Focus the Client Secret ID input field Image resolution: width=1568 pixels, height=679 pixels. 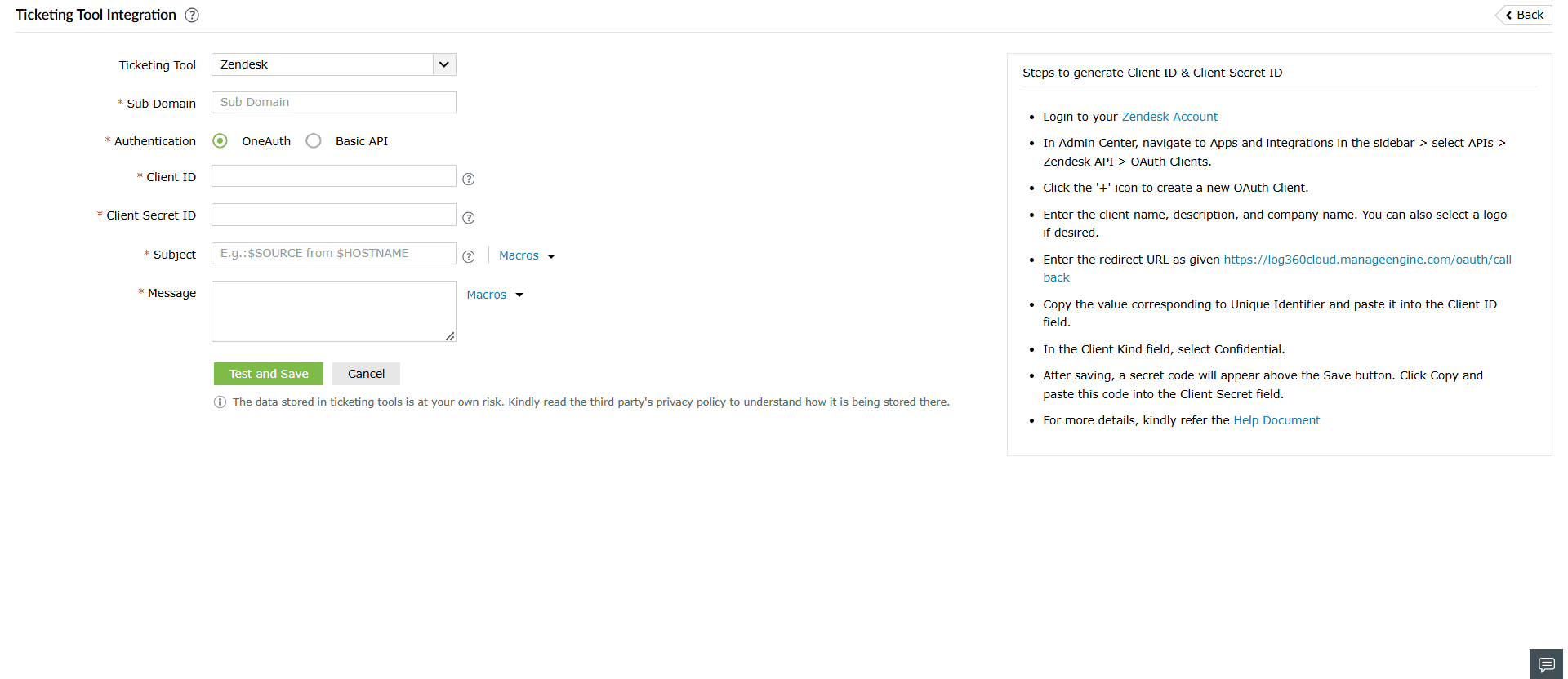(x=334, y=215)
